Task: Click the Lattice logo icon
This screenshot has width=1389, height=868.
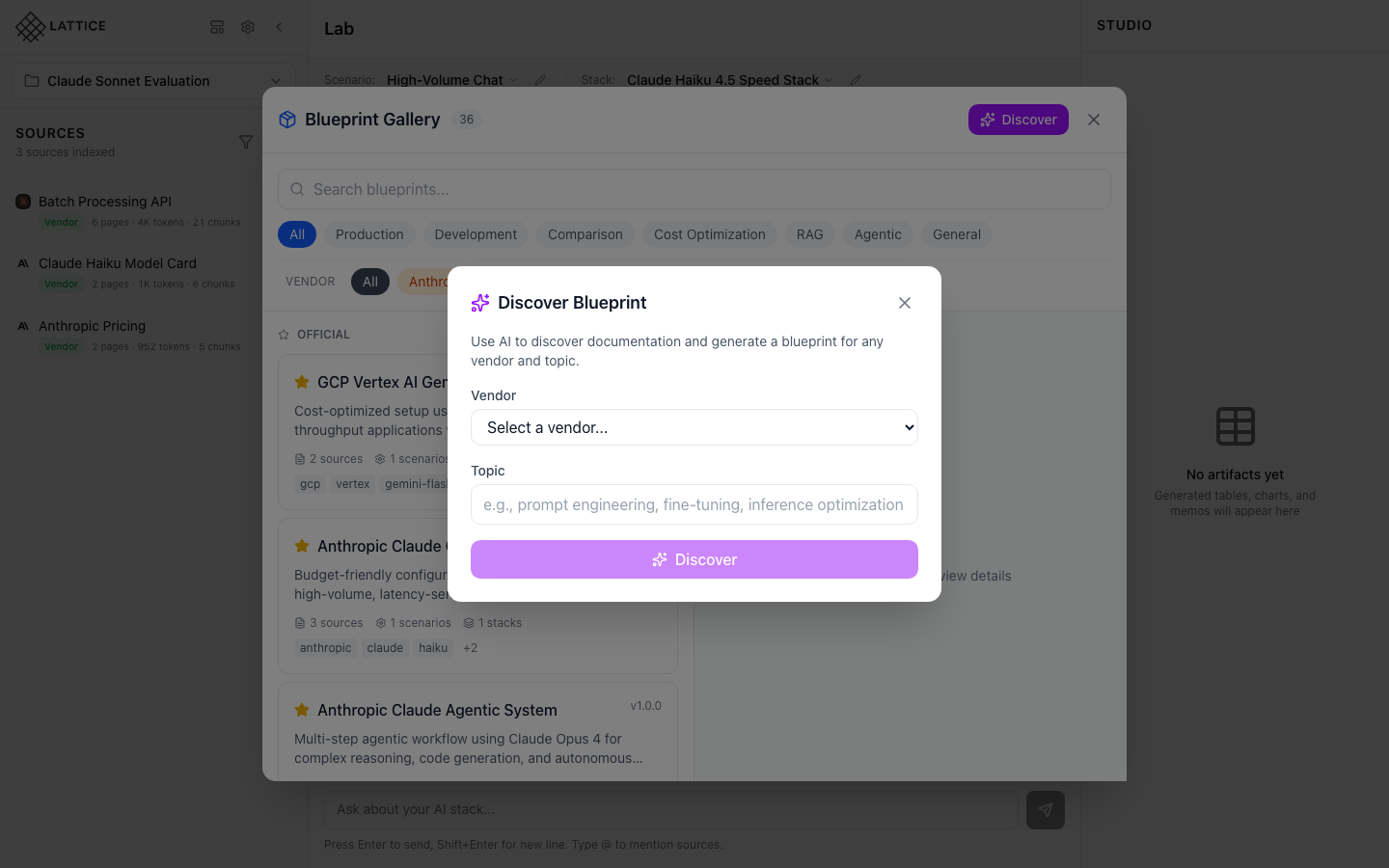Action: pyautogui.click(x=31, y=27)
